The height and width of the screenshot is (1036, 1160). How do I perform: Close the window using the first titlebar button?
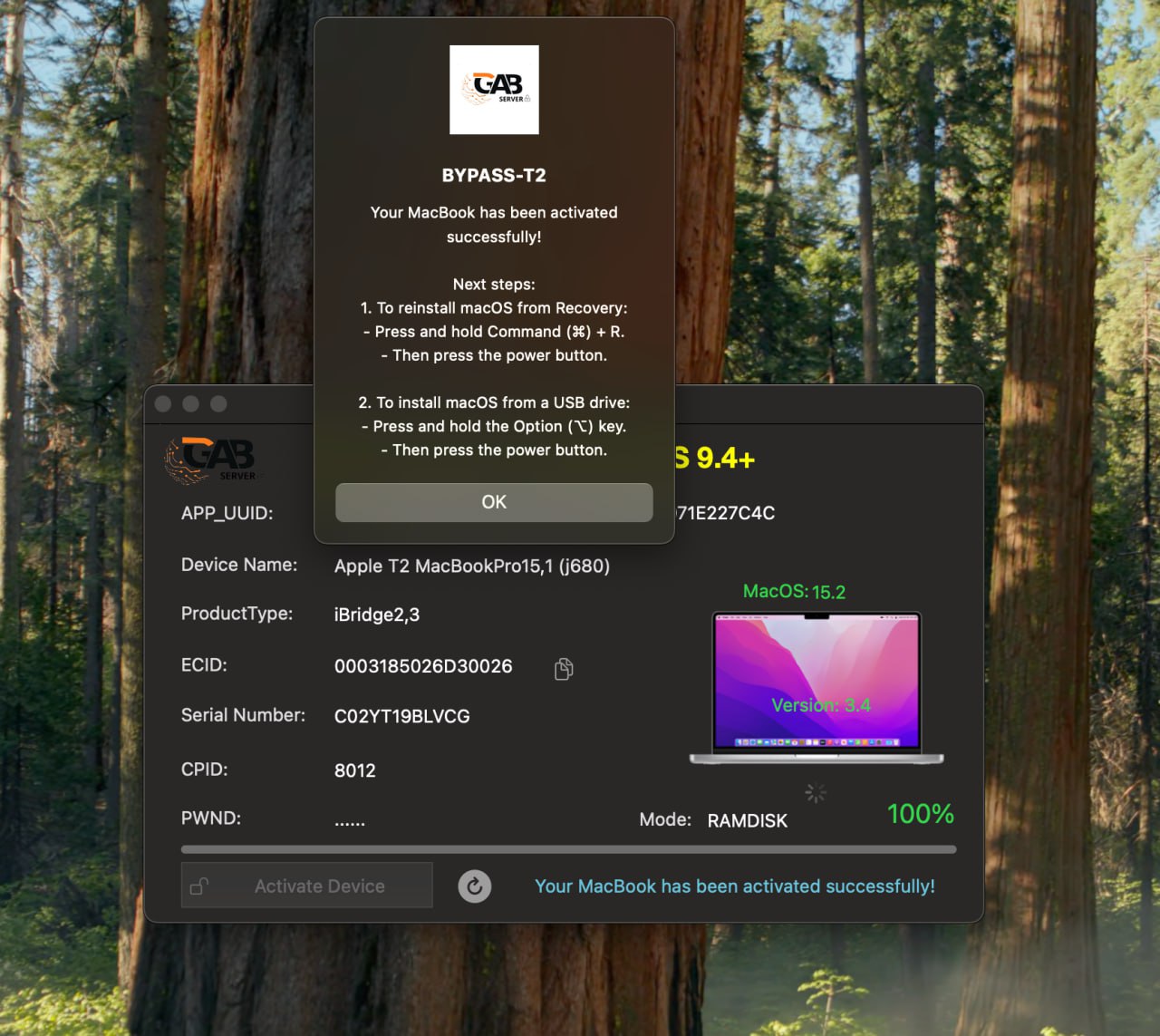pos(163,404)
